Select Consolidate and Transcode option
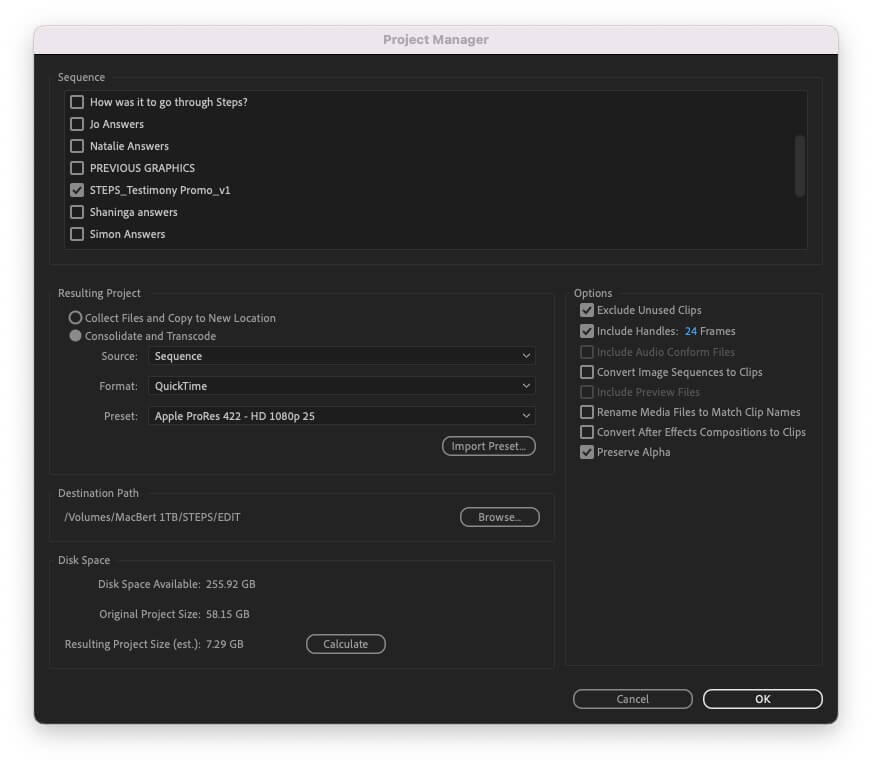This screenshot has height=766, width=872. [x=75, y=336]
